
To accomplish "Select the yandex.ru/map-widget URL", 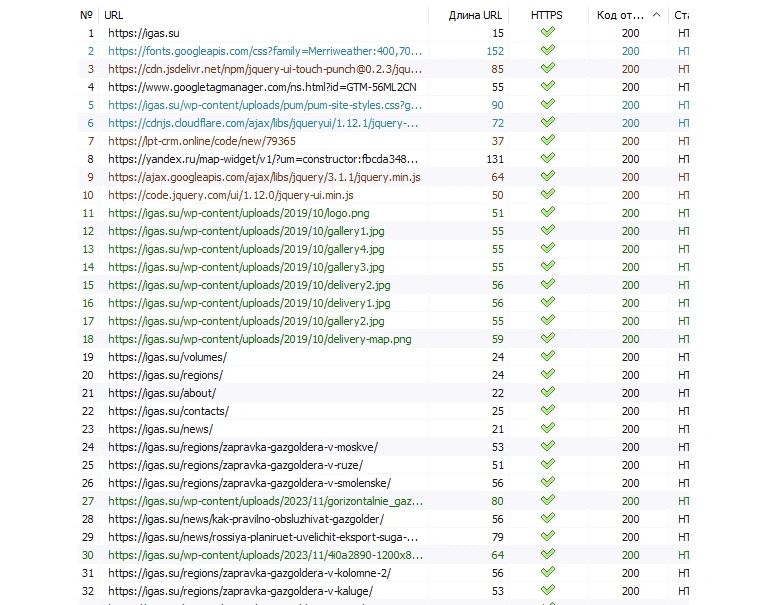I will [x=263, y=159].
